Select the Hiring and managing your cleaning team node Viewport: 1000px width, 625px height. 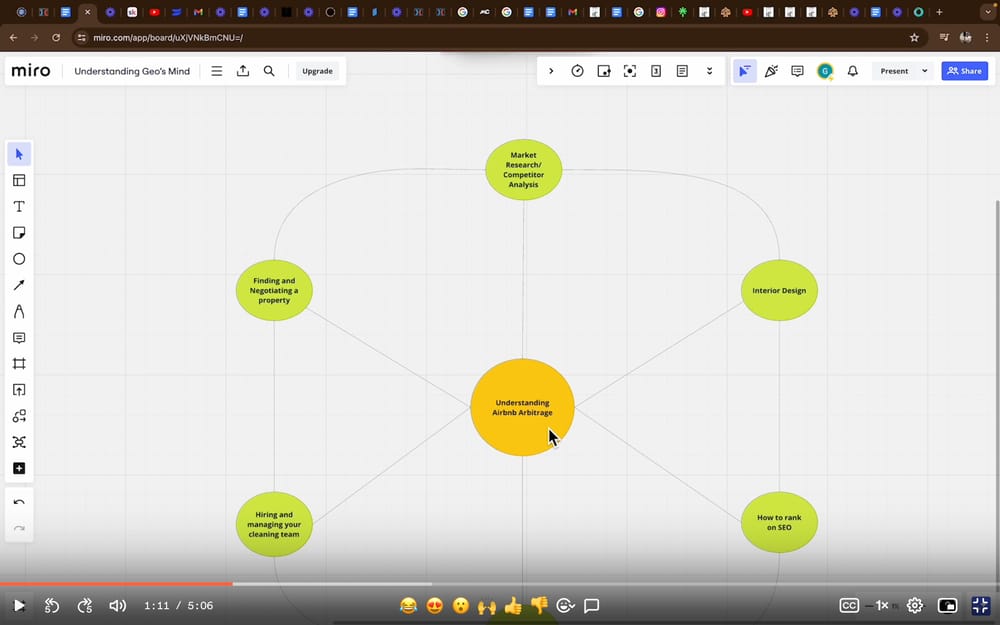pos(274,524)
